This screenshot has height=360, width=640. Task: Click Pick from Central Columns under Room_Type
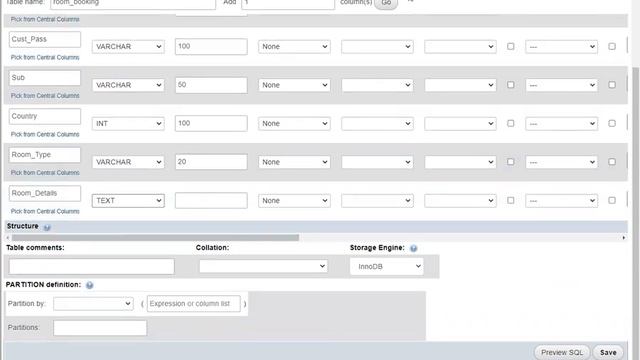45,173
